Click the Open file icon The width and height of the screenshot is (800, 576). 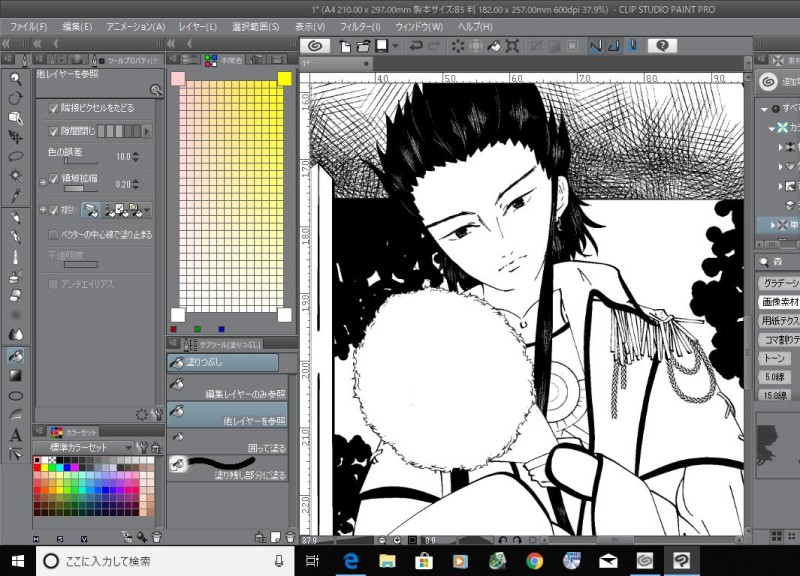point(363,46)
